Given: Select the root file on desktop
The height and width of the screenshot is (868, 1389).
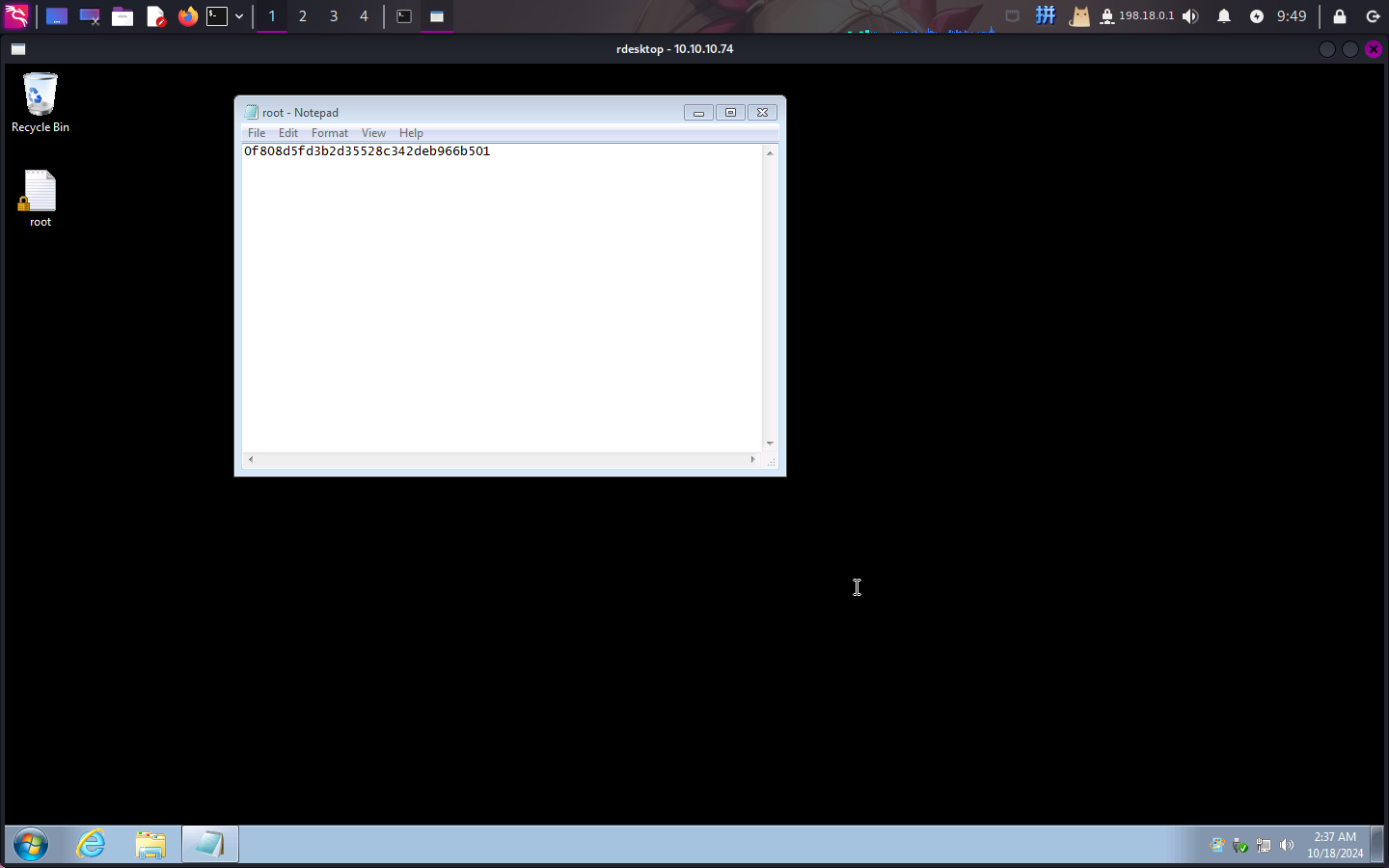Looking at the screenshot, I should pos(40,199).
